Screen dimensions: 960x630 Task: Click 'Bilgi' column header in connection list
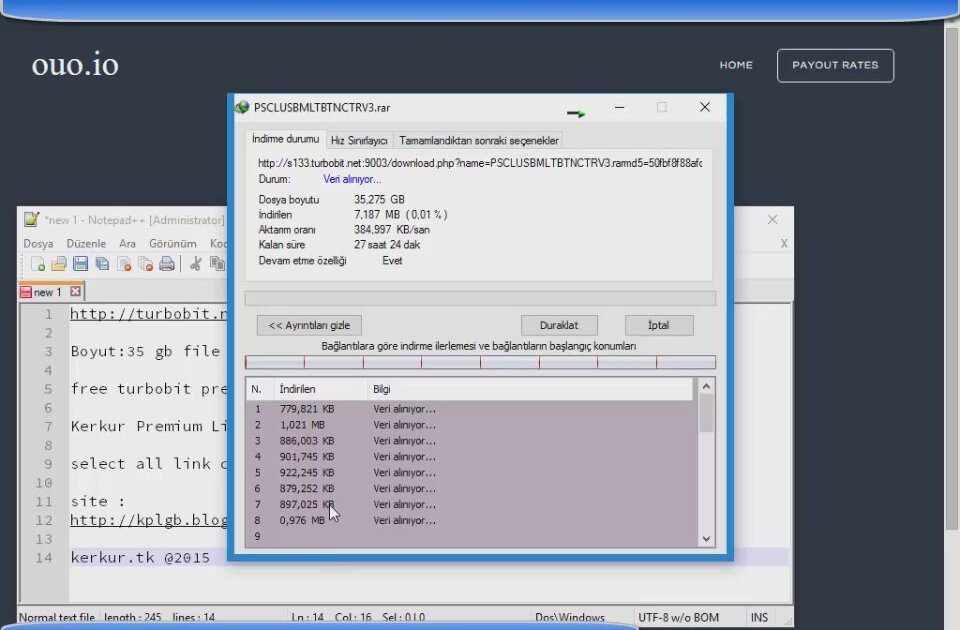coord(530,389)
